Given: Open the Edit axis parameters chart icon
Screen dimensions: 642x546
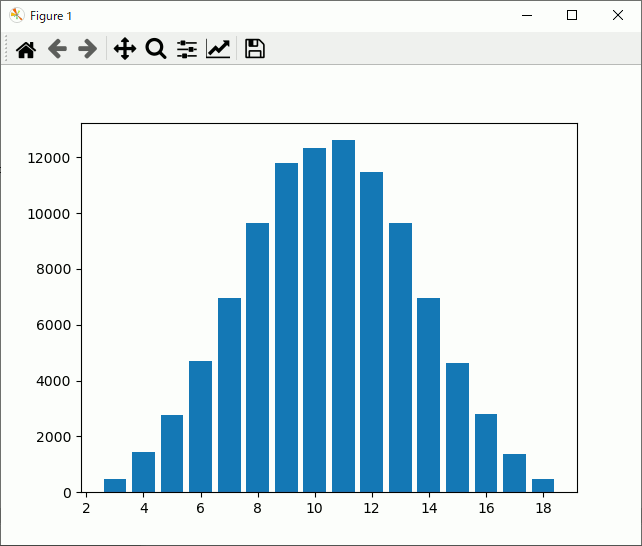Looking at the screenshot, I should pos(218,49).
